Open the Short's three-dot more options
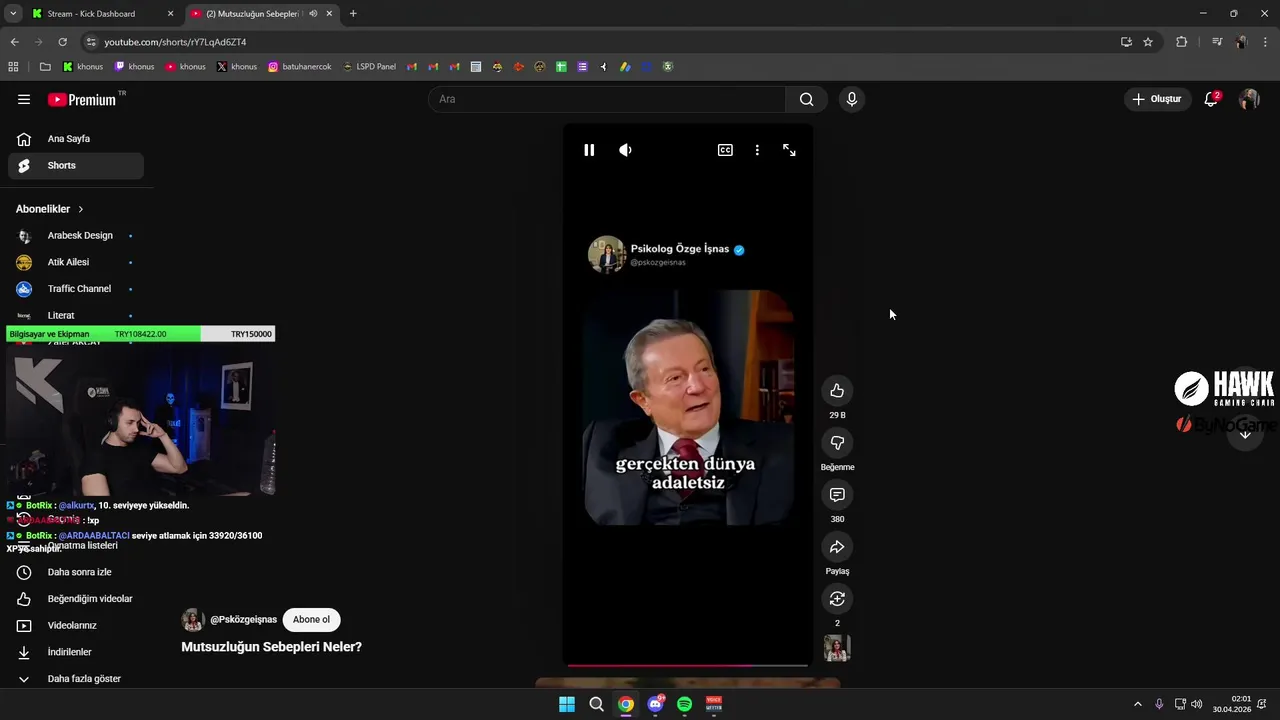Screen dimensions: 1280x720 [757, 150]
